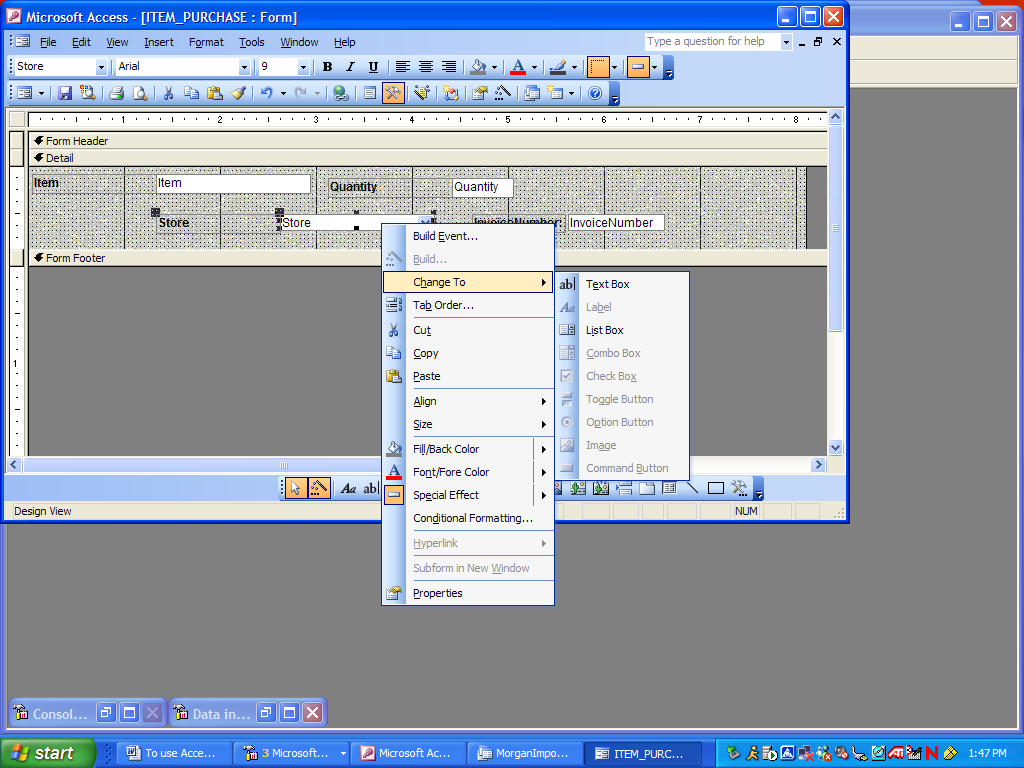The height and width of the screenshot is (768, 1024).
Task: Choose Text Box in the Change To submenu
Action: tap(608, 284)
